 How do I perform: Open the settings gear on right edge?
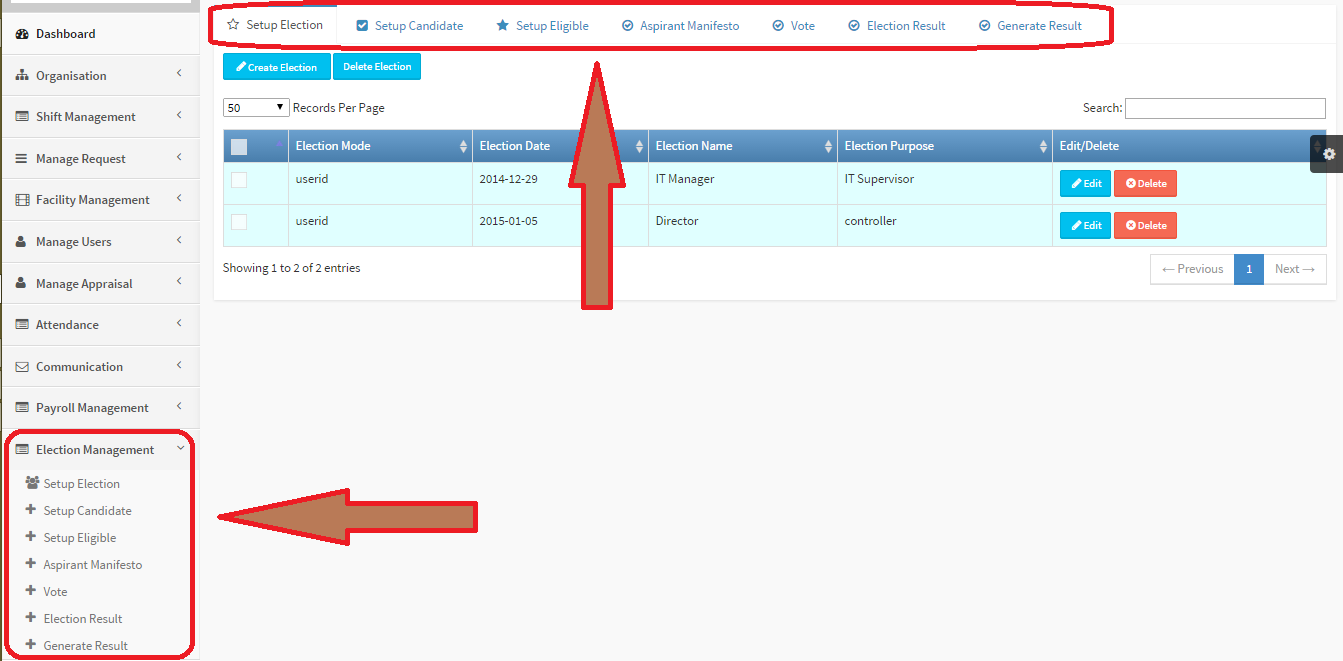click(1328, 154)
